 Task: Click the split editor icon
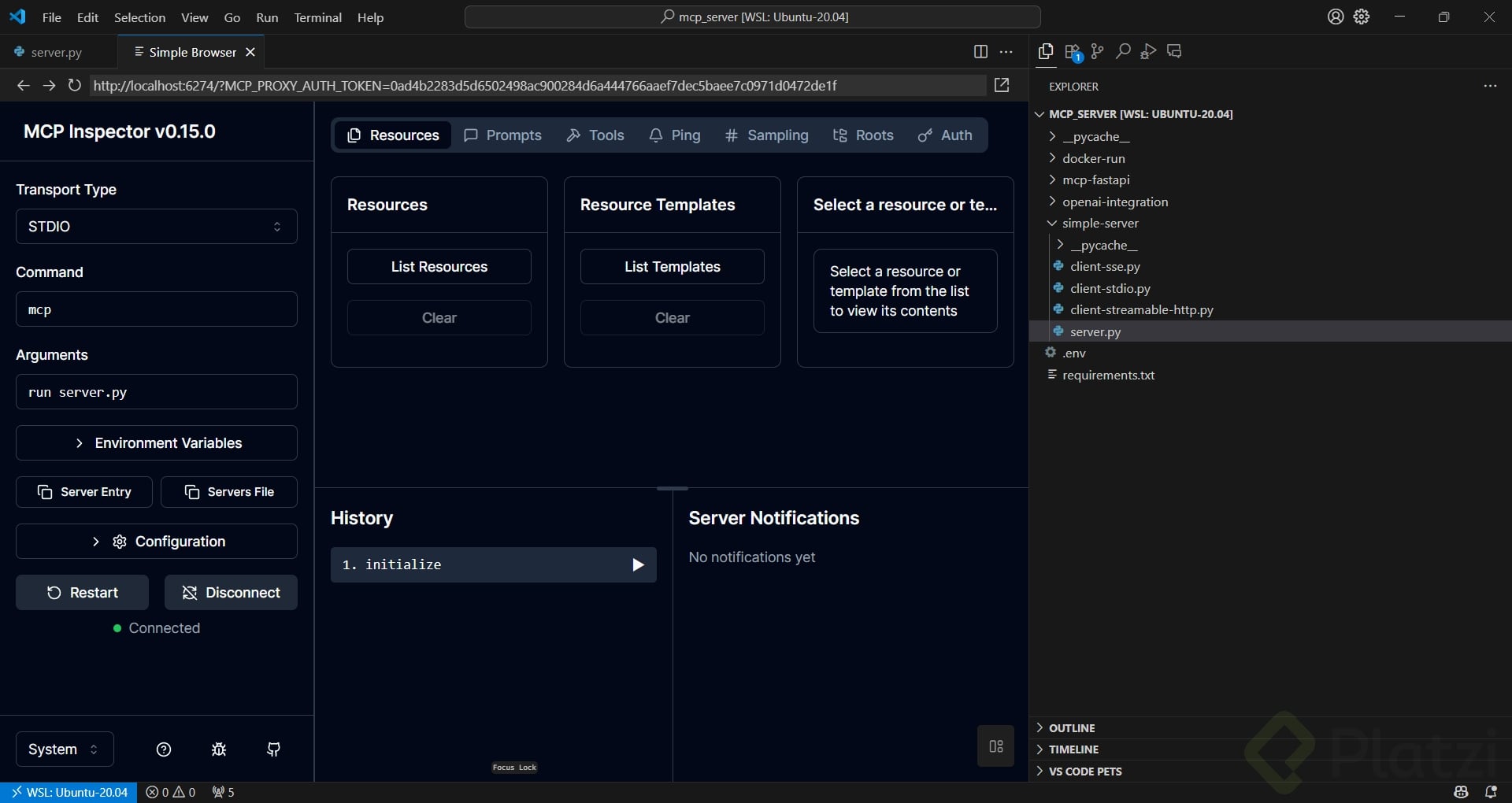[x=980, y=52]
